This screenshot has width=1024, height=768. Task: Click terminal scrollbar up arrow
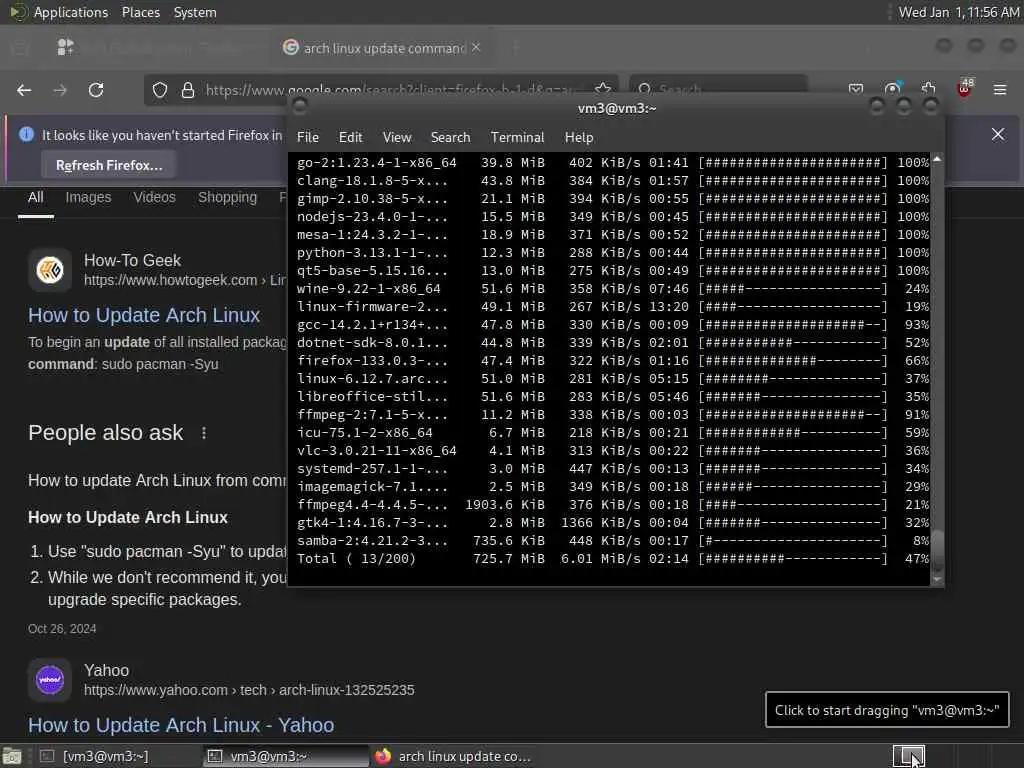tap(937, 159)
